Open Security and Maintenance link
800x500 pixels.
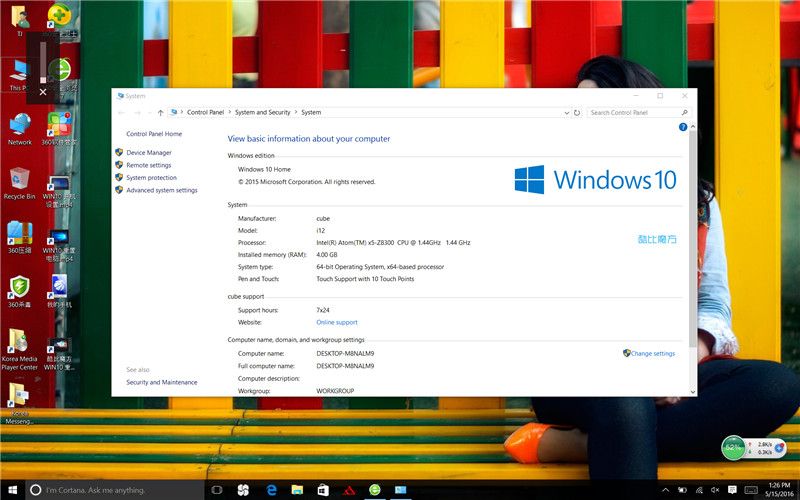tap(162, 382)
